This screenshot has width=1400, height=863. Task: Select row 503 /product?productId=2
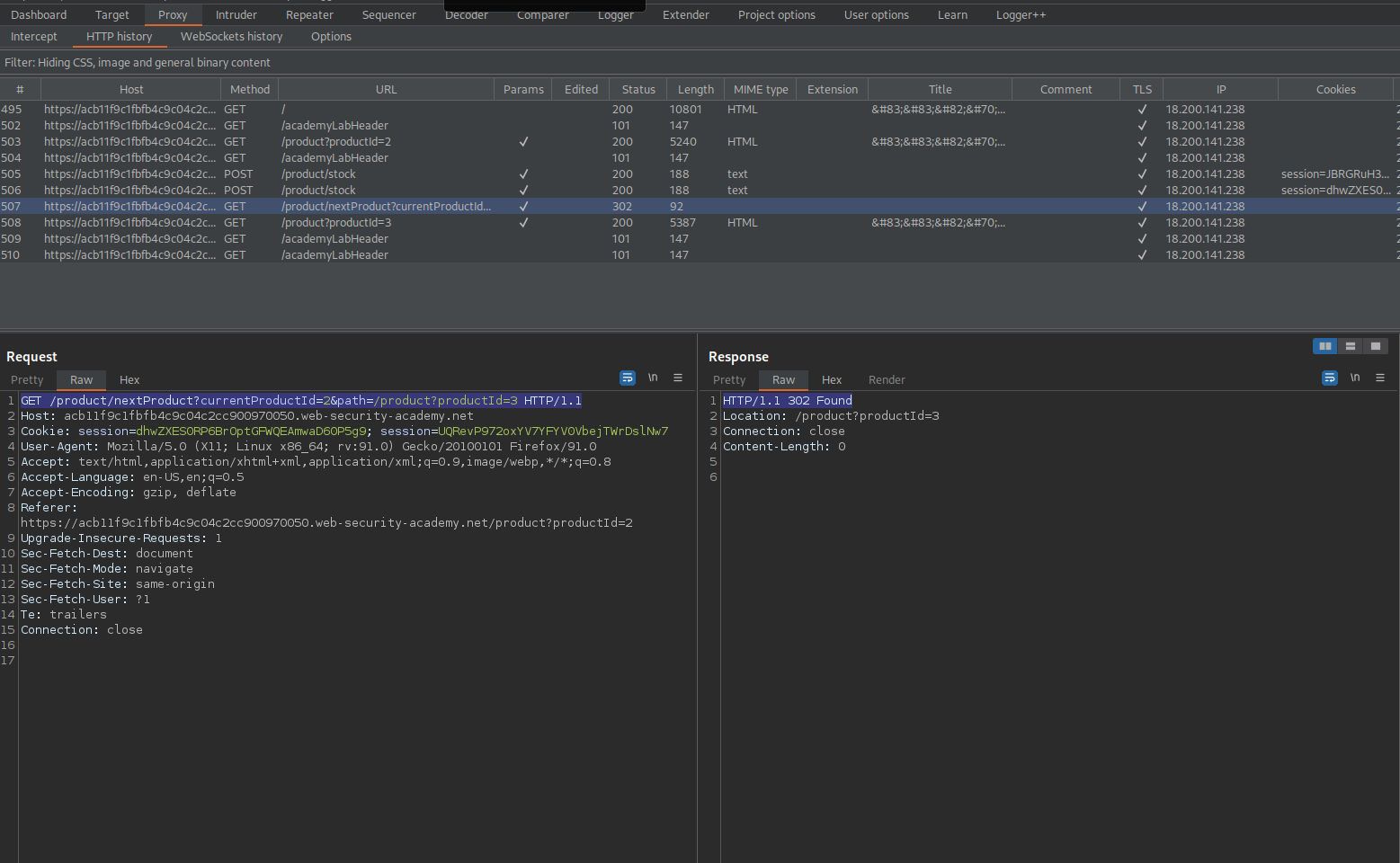tap(700, 142)
